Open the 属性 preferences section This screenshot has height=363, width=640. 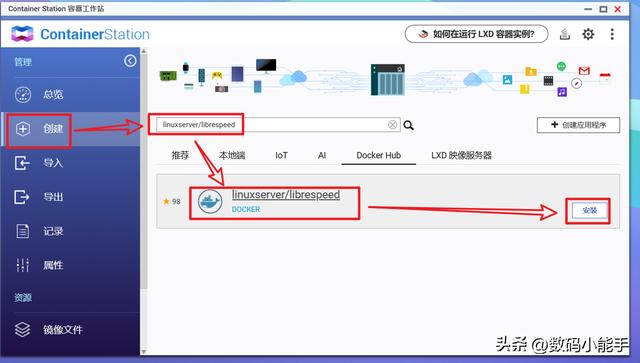[70, 265]
